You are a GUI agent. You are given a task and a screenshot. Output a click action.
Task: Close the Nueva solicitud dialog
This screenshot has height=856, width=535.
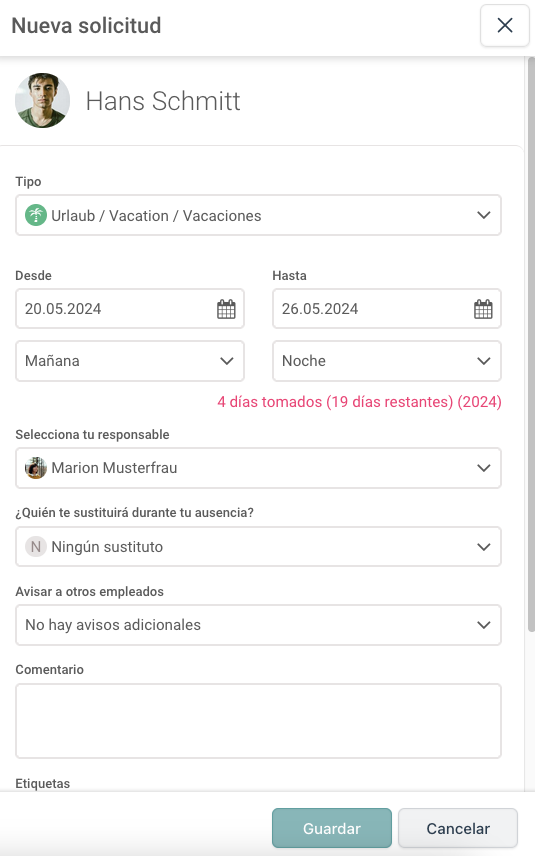(x=505, y=25)
